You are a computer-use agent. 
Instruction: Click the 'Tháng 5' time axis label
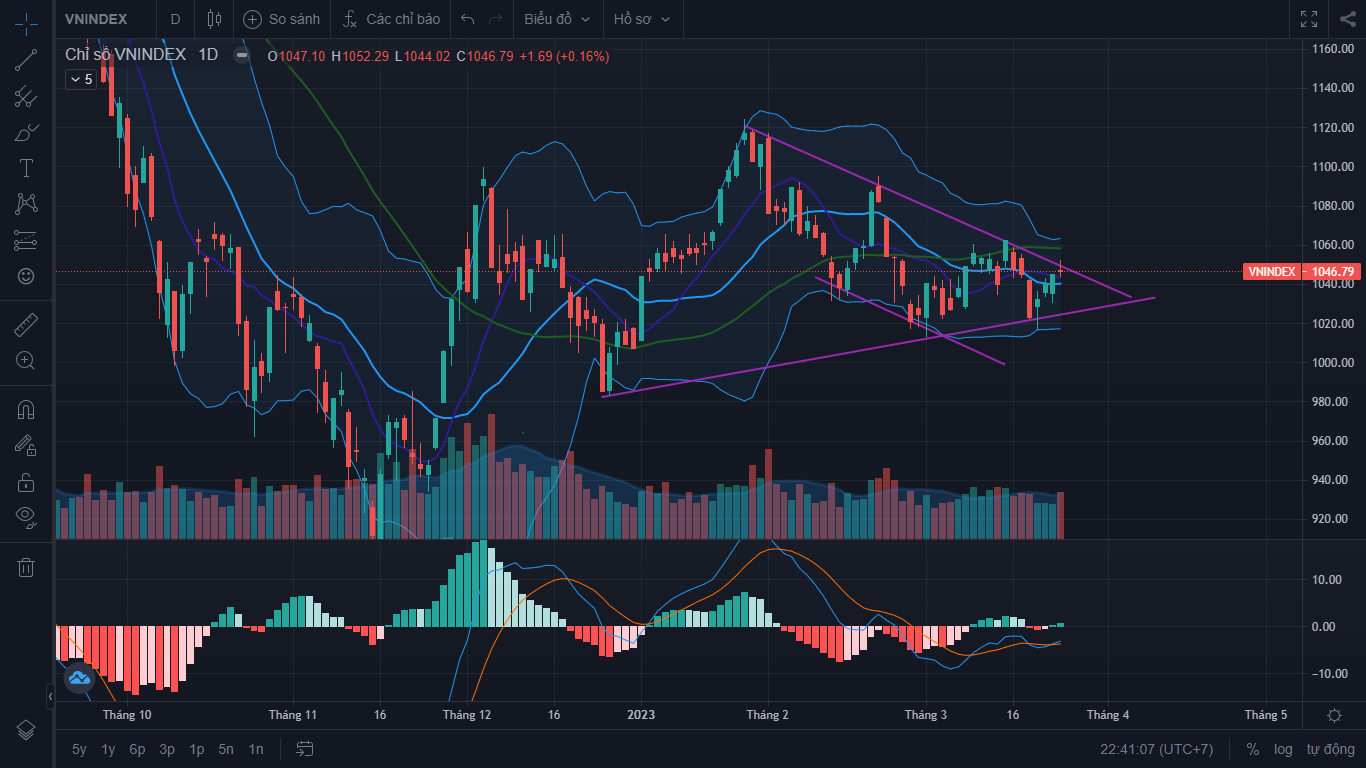(1266, 715)
